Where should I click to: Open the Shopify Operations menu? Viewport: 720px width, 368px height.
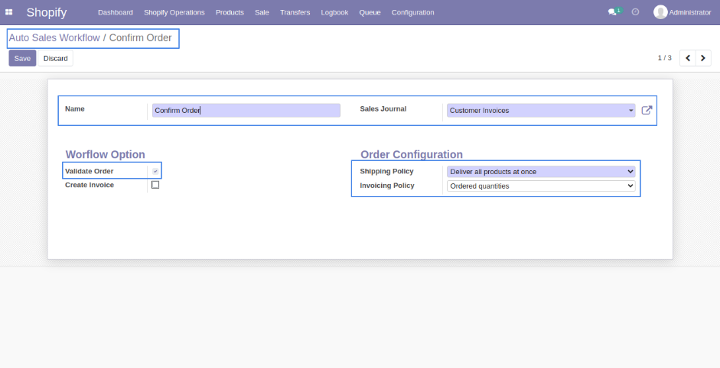pos(174,12)
